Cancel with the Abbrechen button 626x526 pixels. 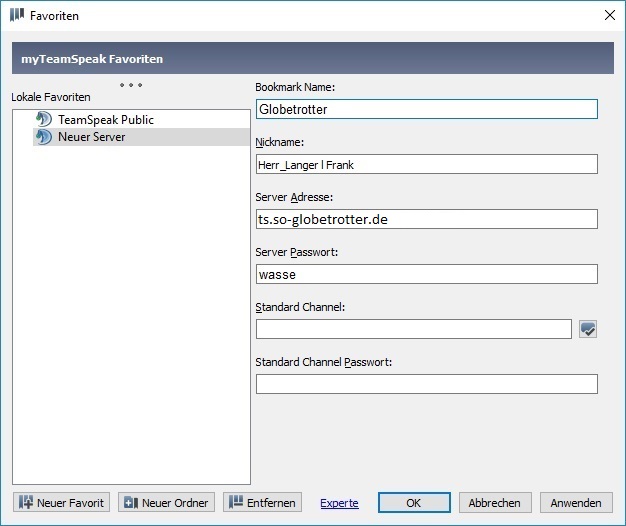pyautogui.click(x=495, y=502)
